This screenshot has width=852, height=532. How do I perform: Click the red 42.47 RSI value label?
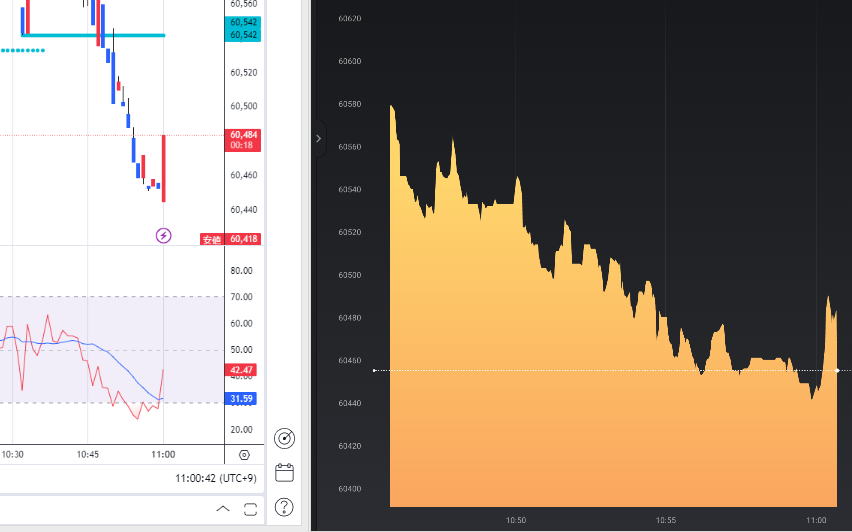243,370
